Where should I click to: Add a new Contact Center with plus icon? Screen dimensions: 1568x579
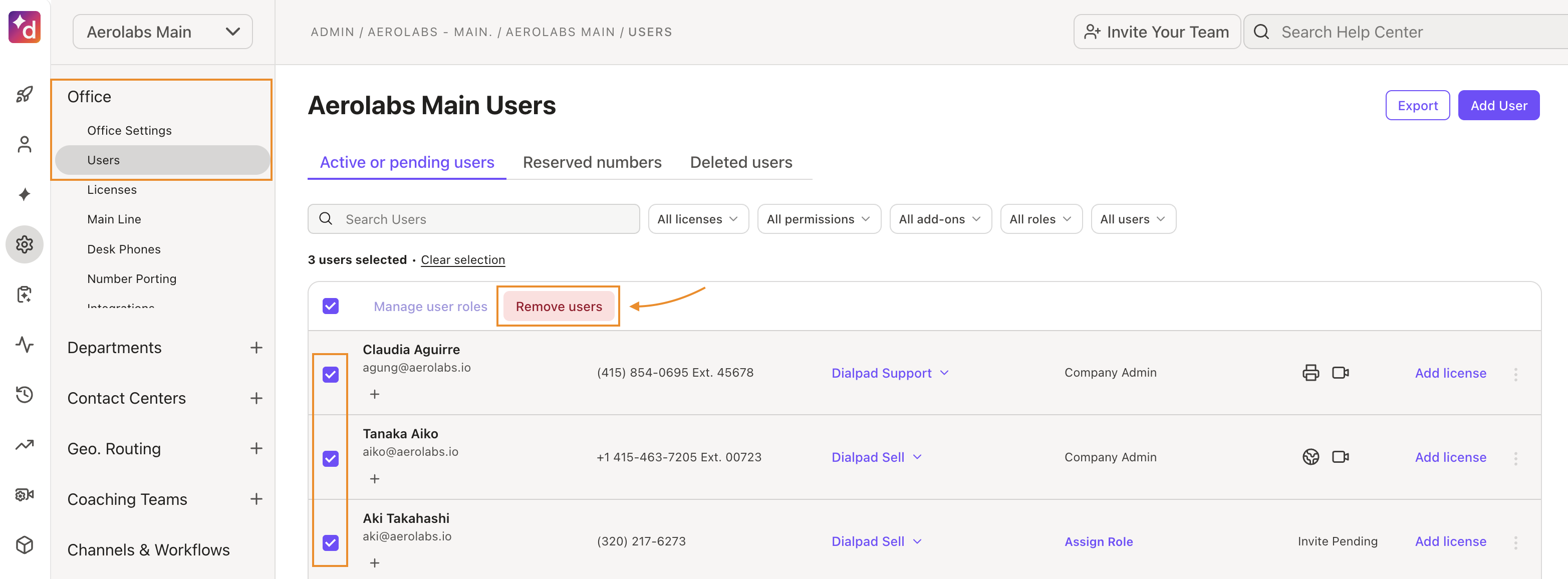pyautogui.click(x=256, y=398)
